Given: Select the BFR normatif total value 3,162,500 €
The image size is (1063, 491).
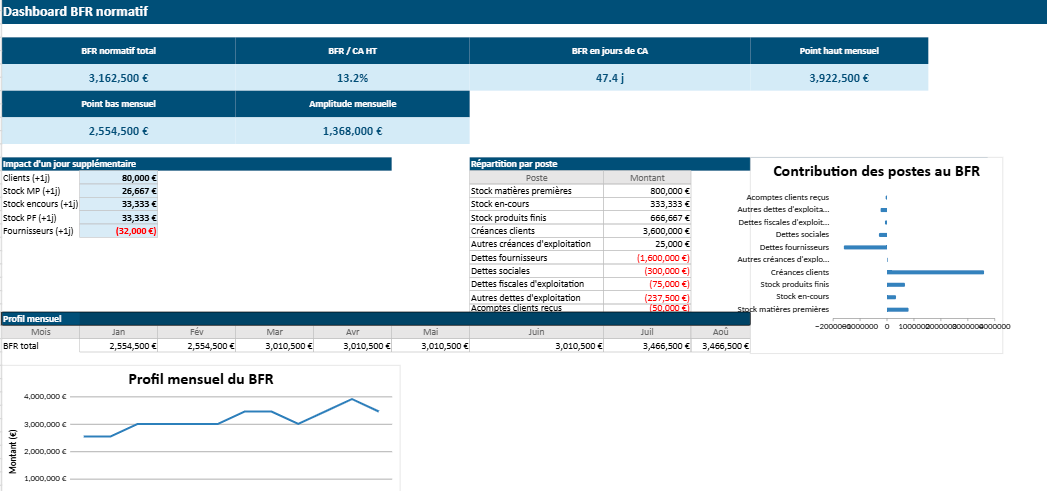Looking at the screenshot, I should coord(118,78).
